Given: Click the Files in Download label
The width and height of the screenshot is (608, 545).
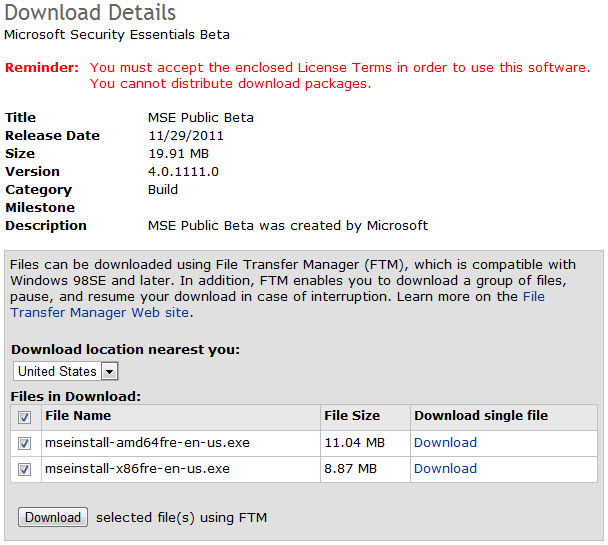Looking at the screenshot, I should point(76,397).
